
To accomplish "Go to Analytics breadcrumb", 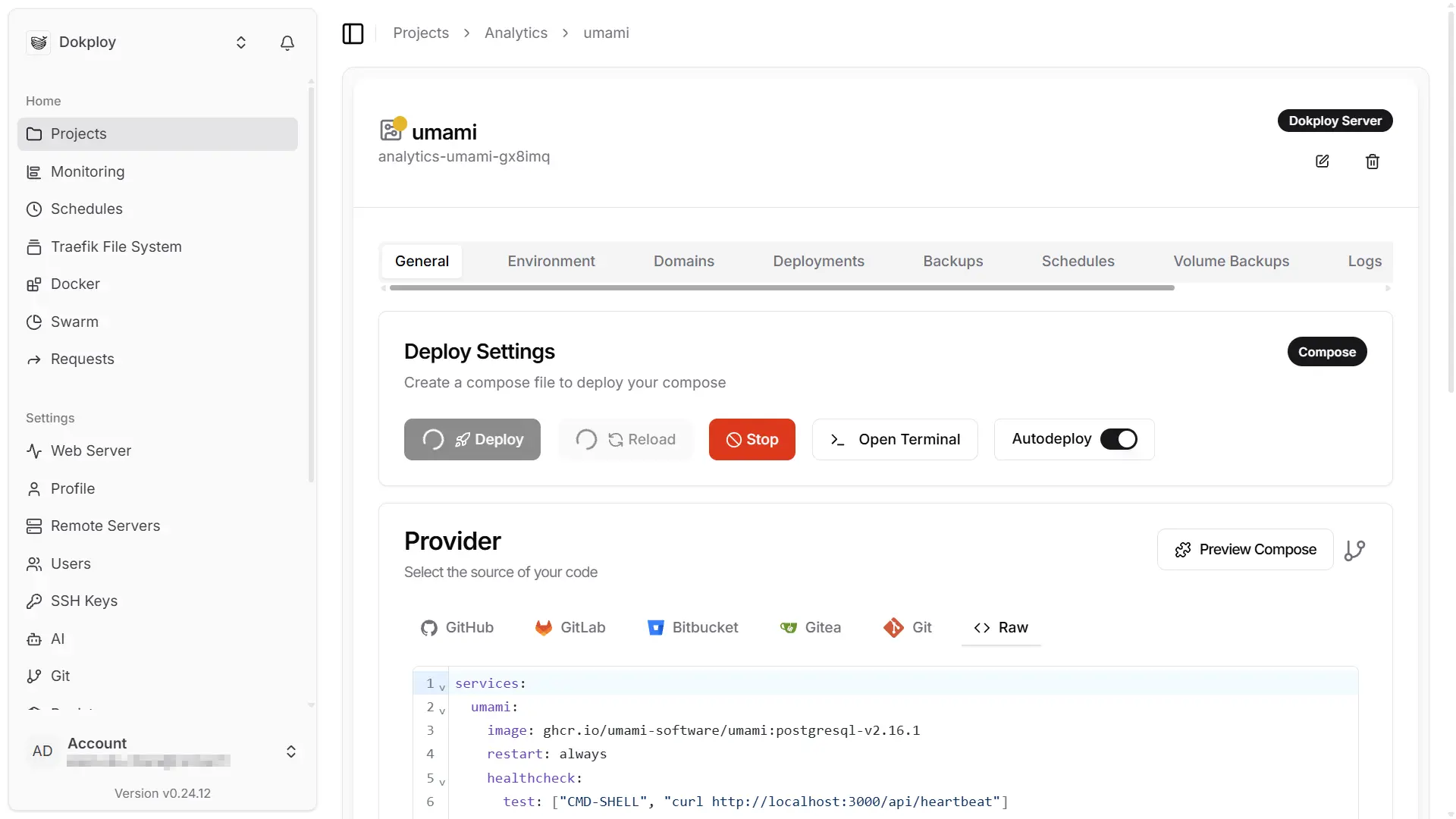I will (x=516, y=33).
